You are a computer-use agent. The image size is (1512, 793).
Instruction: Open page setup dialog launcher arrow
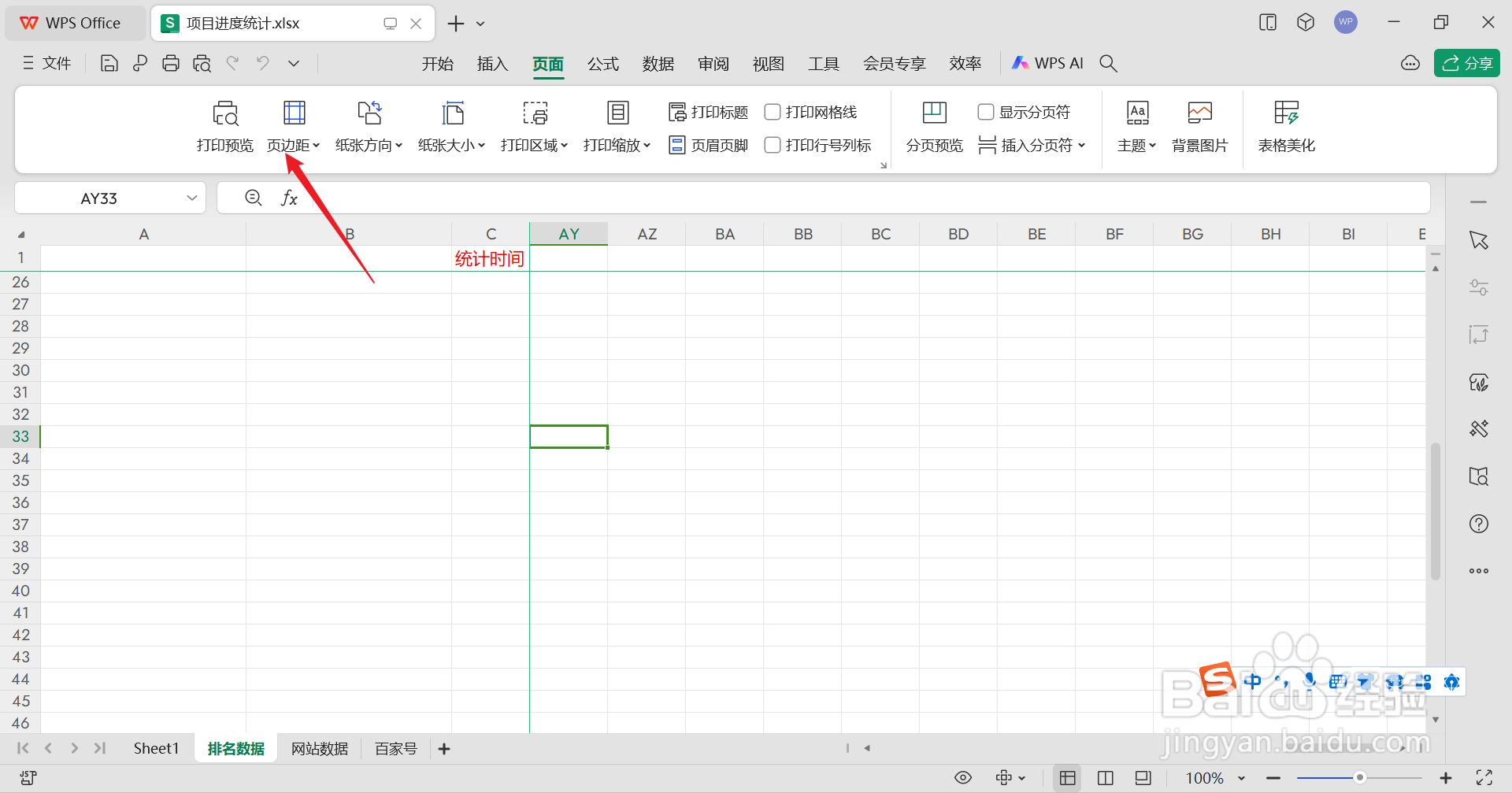(884, 165)
